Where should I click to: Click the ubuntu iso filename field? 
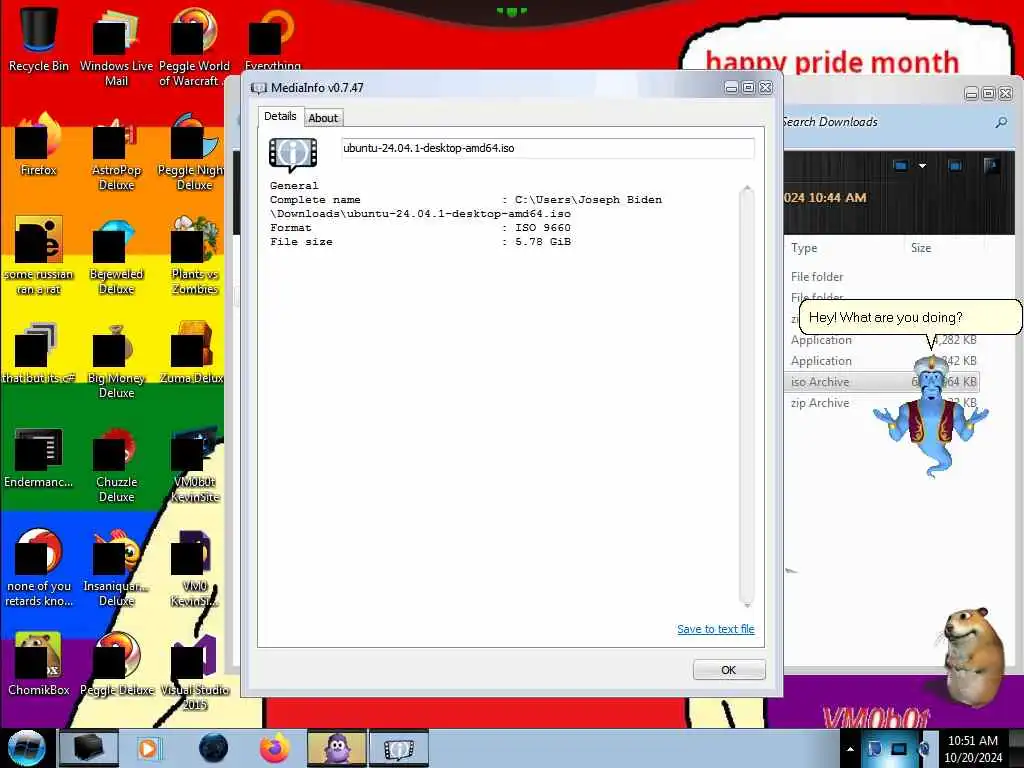click(x=547, y=148)
